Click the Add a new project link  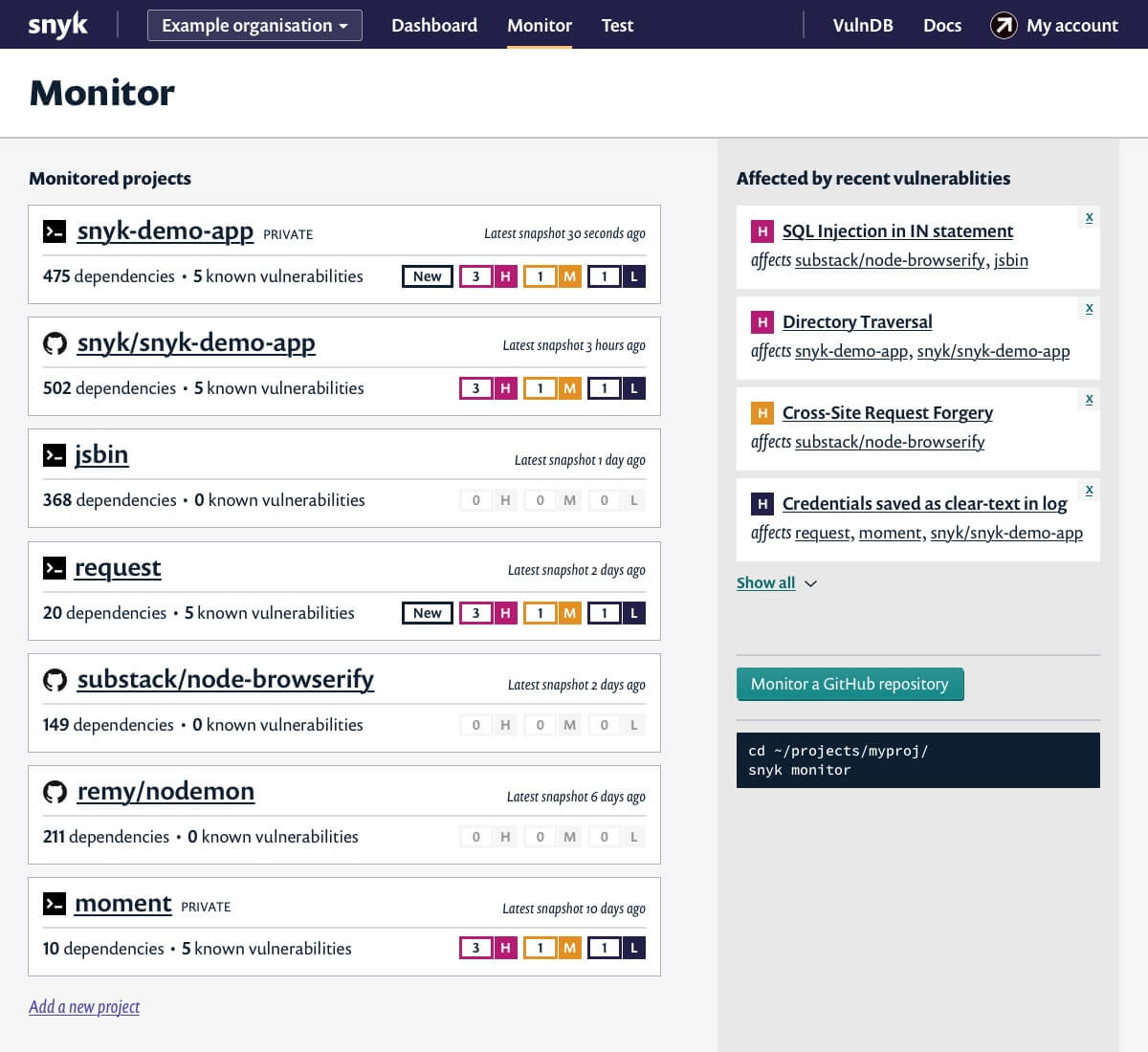84,1006
